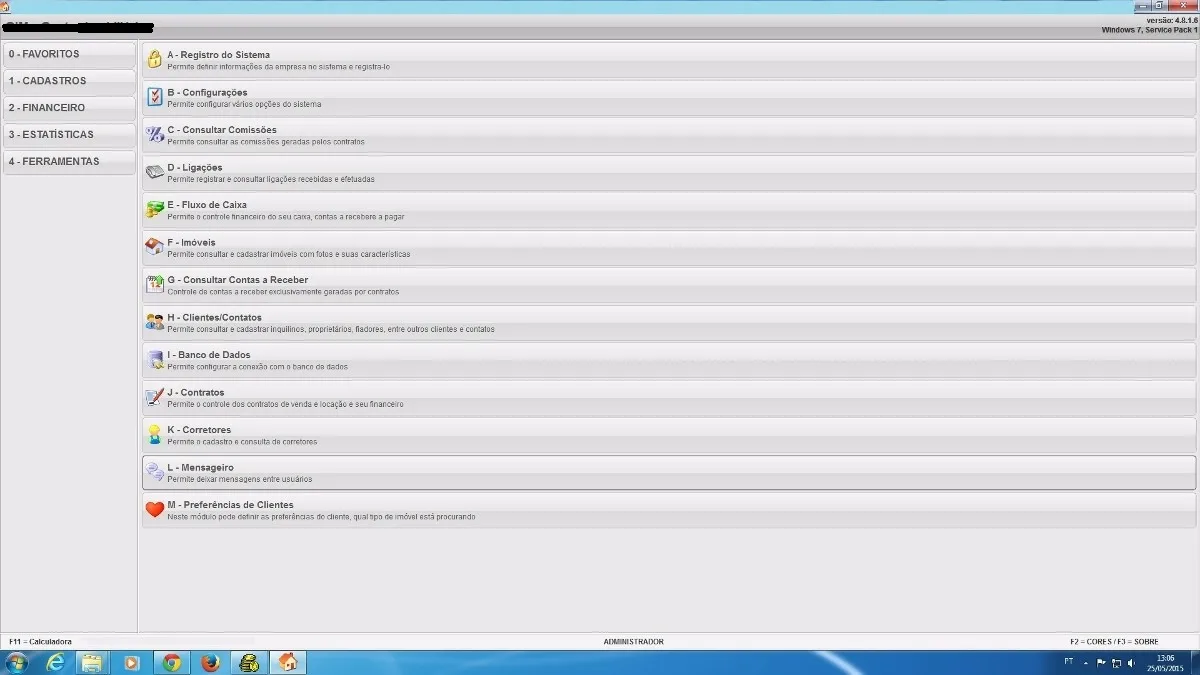Open Registro do Sistema padlock icon
This screenshot has height=675, width=1200.
pyautogui.click(x=155, y=59)
